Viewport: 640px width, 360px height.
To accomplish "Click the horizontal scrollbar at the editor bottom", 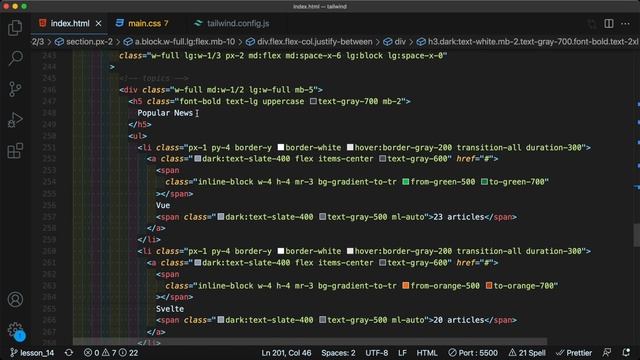I will tap(310, 341).
